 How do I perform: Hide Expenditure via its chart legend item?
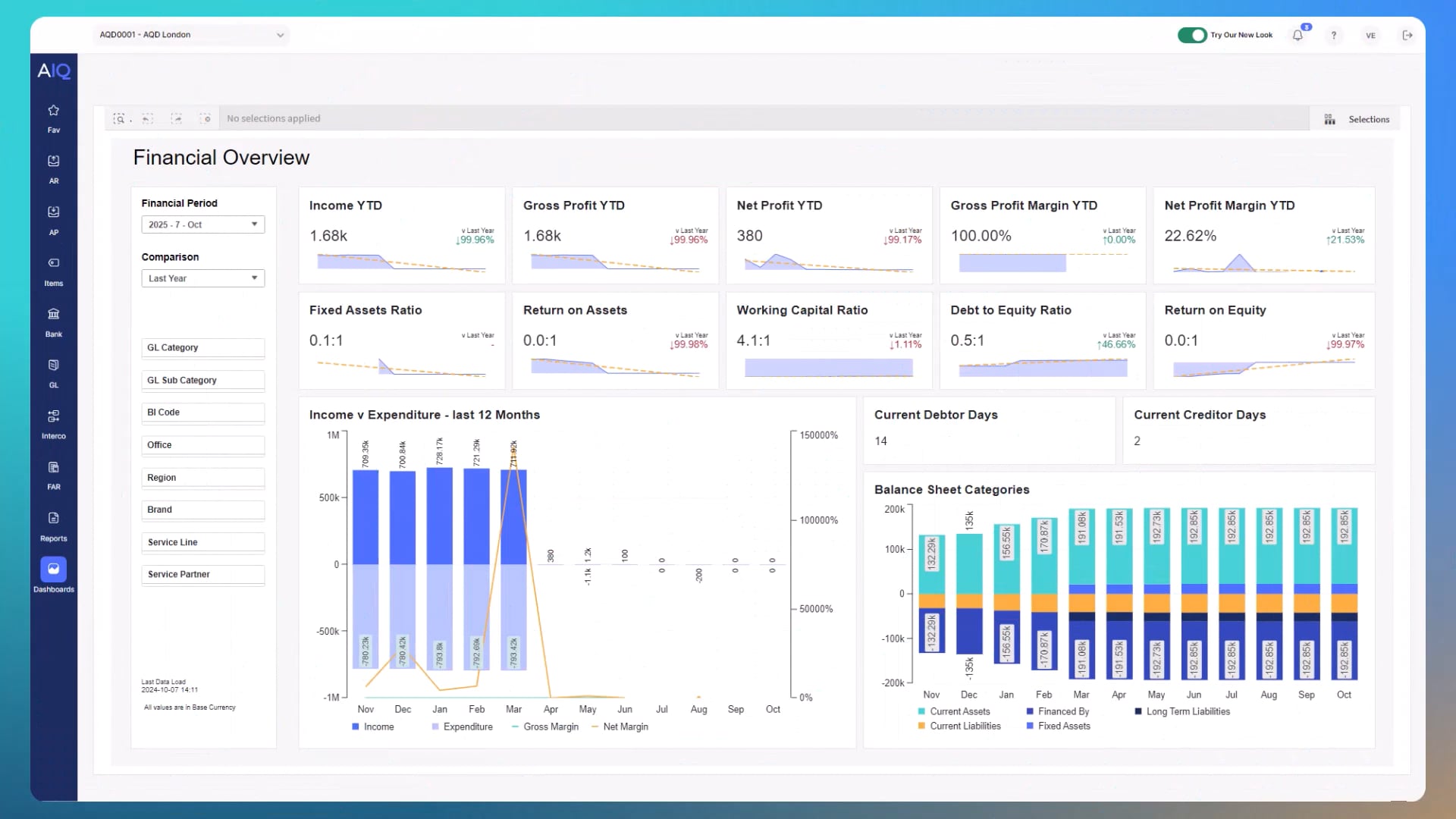[x=462, y=726]
